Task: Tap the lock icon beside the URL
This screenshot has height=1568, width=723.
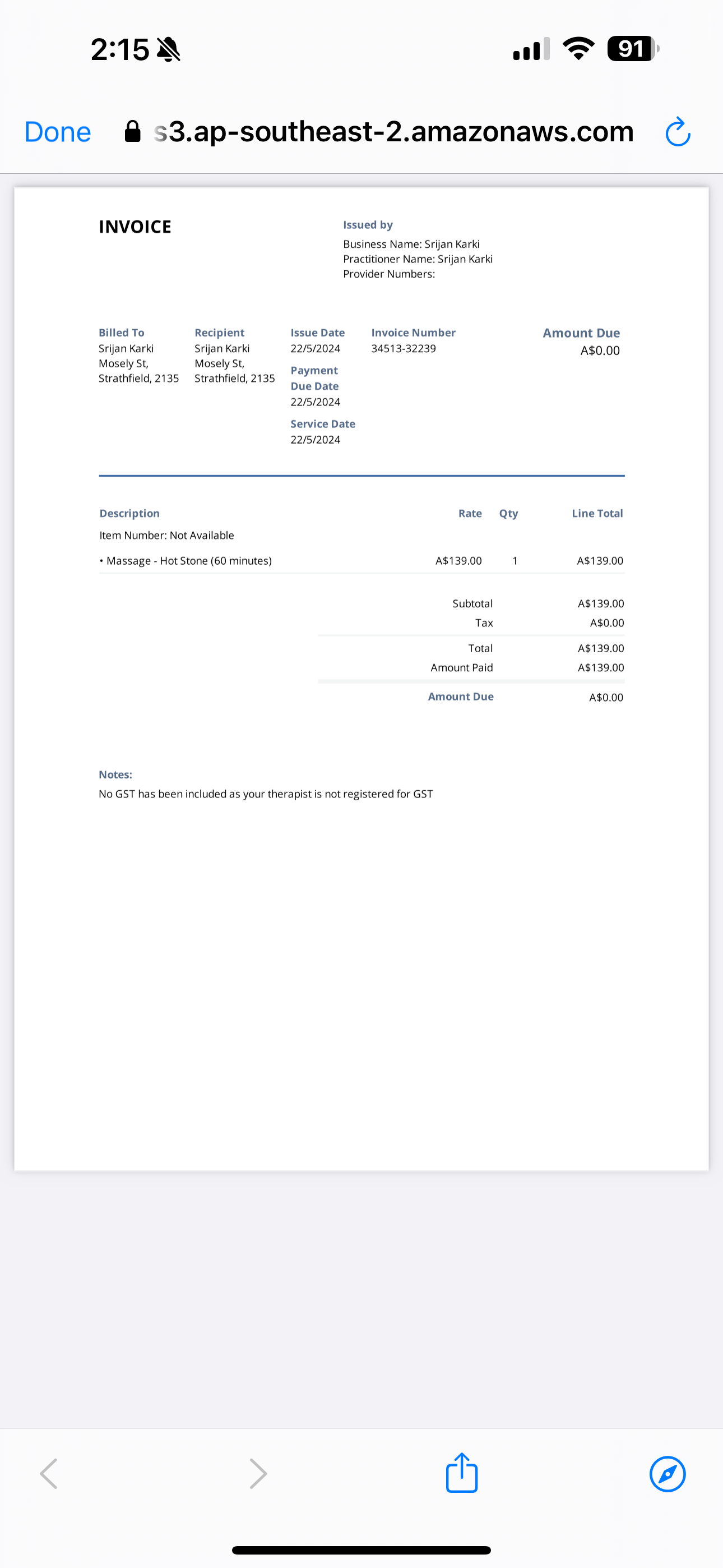Action: (133, 131)
